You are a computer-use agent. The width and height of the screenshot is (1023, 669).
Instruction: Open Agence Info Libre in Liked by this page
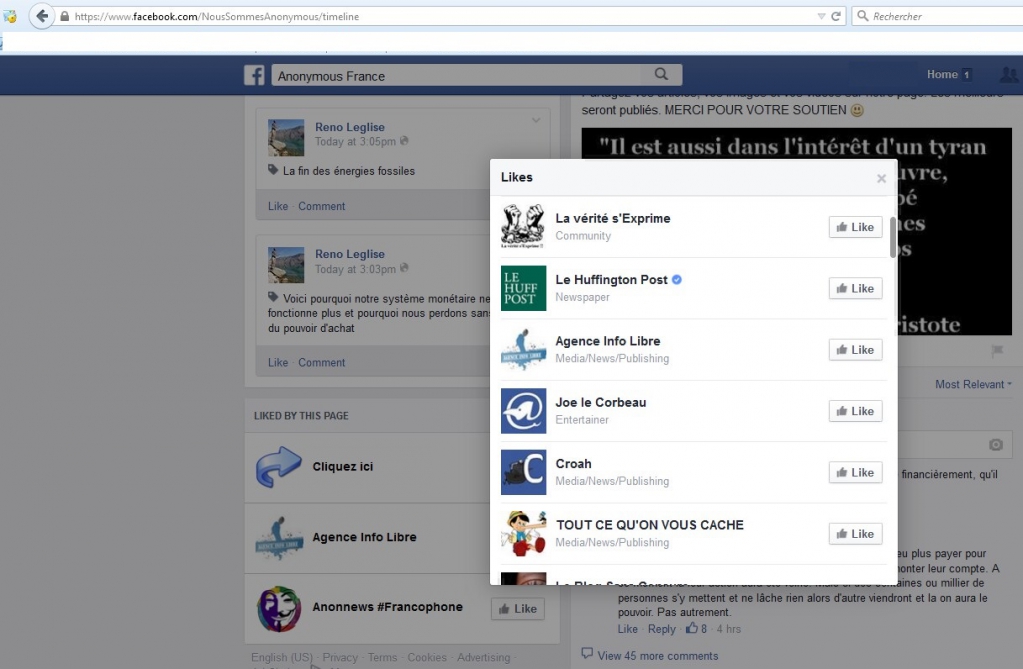pos(364,537)
